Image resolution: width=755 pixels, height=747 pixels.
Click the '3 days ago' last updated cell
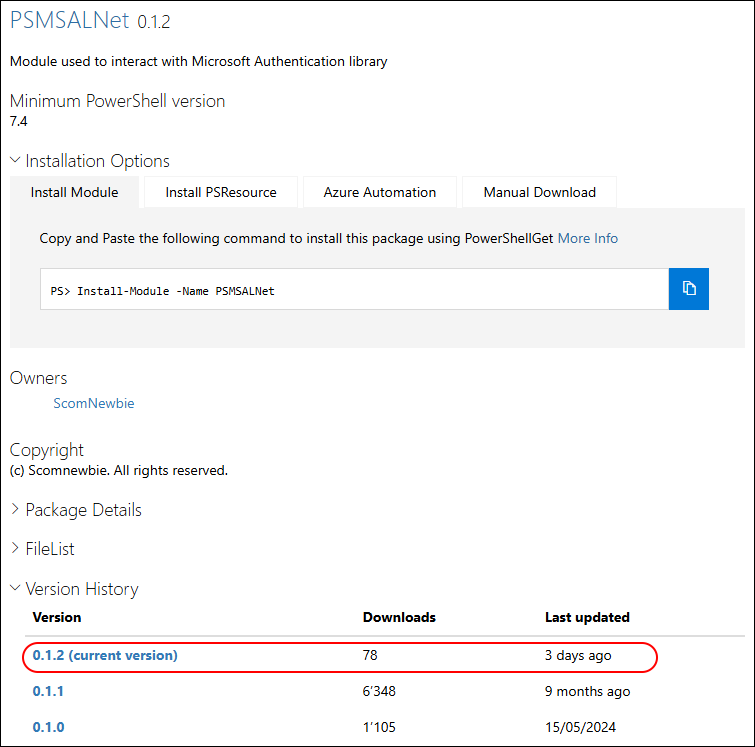tap(578, 655)
